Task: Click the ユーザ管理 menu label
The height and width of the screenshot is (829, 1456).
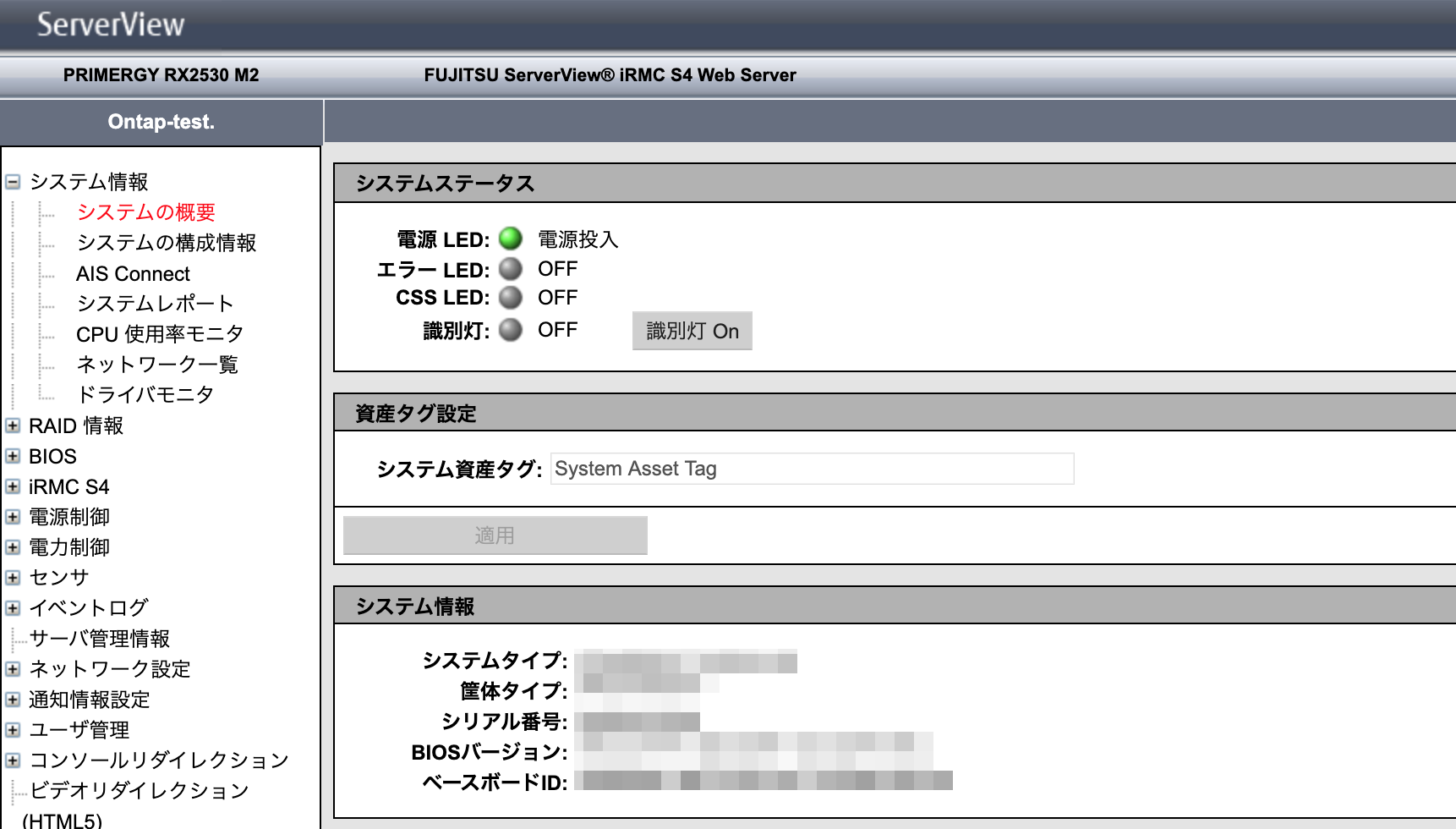Action: point(79,730)
